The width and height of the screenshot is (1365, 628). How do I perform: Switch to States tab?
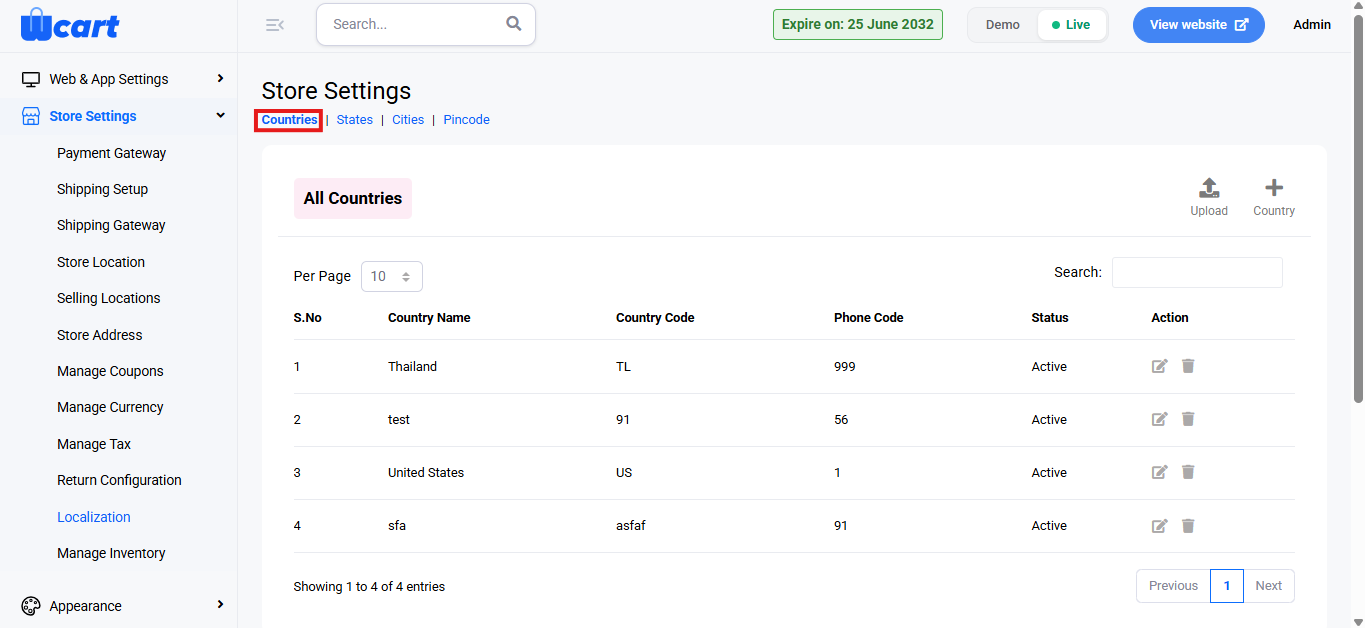pos(355,120)
